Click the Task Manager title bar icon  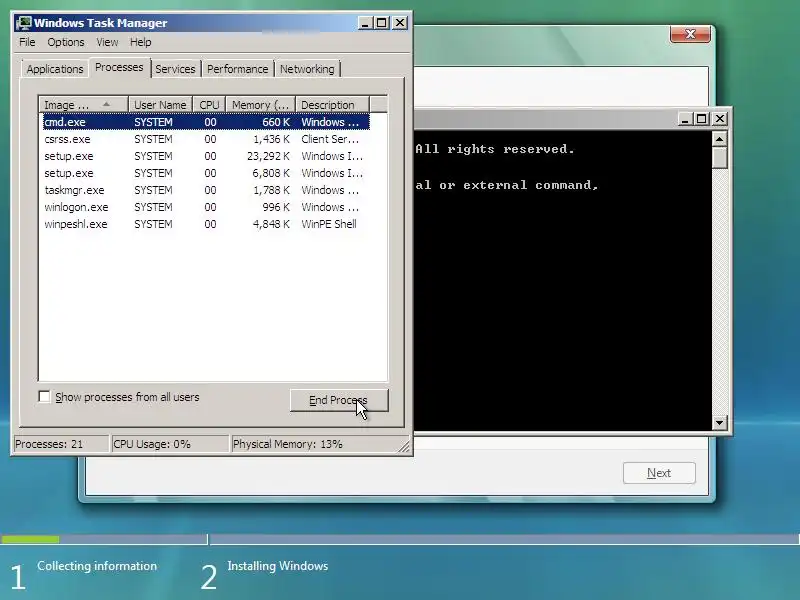click(x=23, y=23)
